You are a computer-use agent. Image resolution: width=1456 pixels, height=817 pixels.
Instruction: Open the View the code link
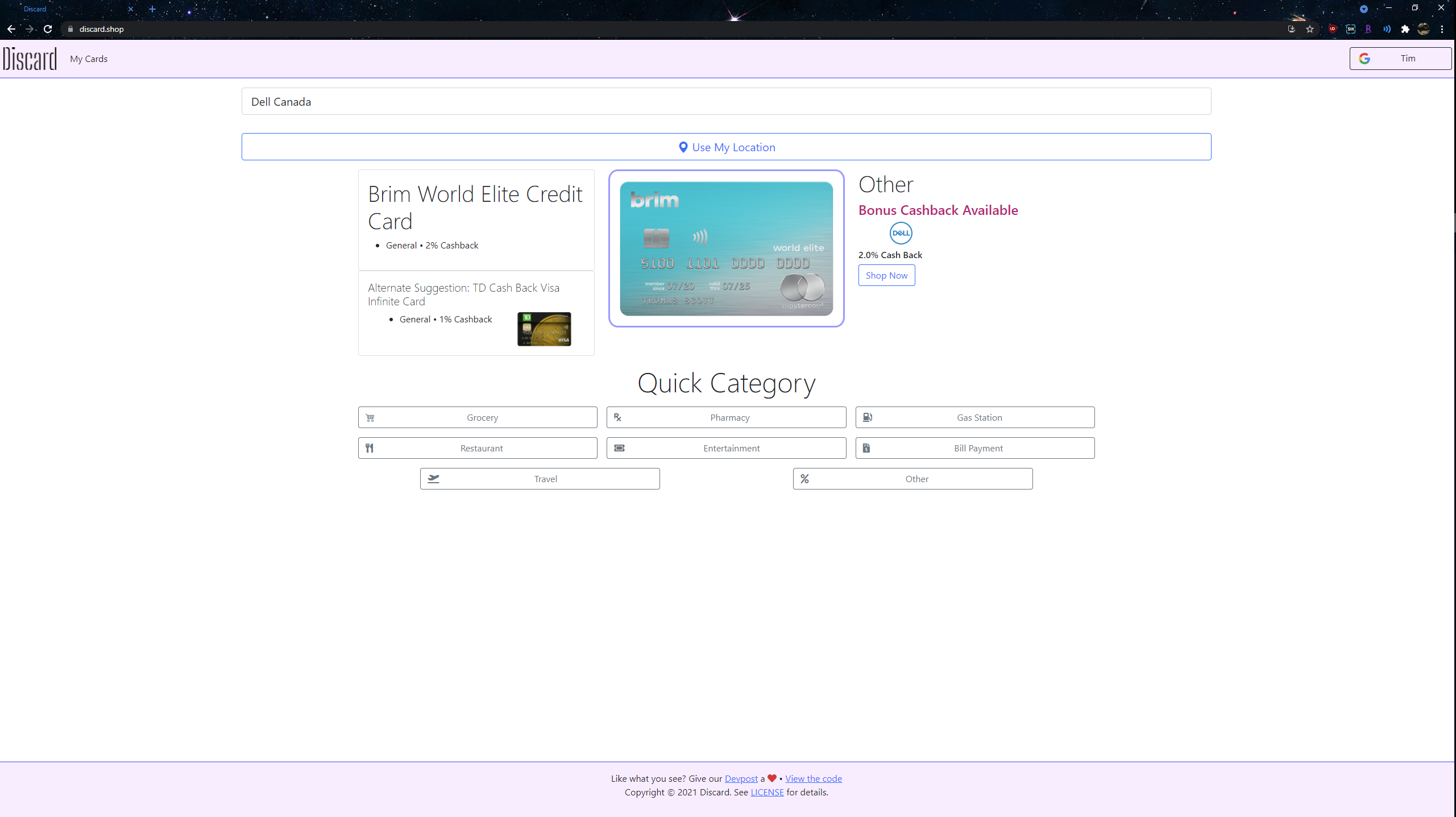812,778
